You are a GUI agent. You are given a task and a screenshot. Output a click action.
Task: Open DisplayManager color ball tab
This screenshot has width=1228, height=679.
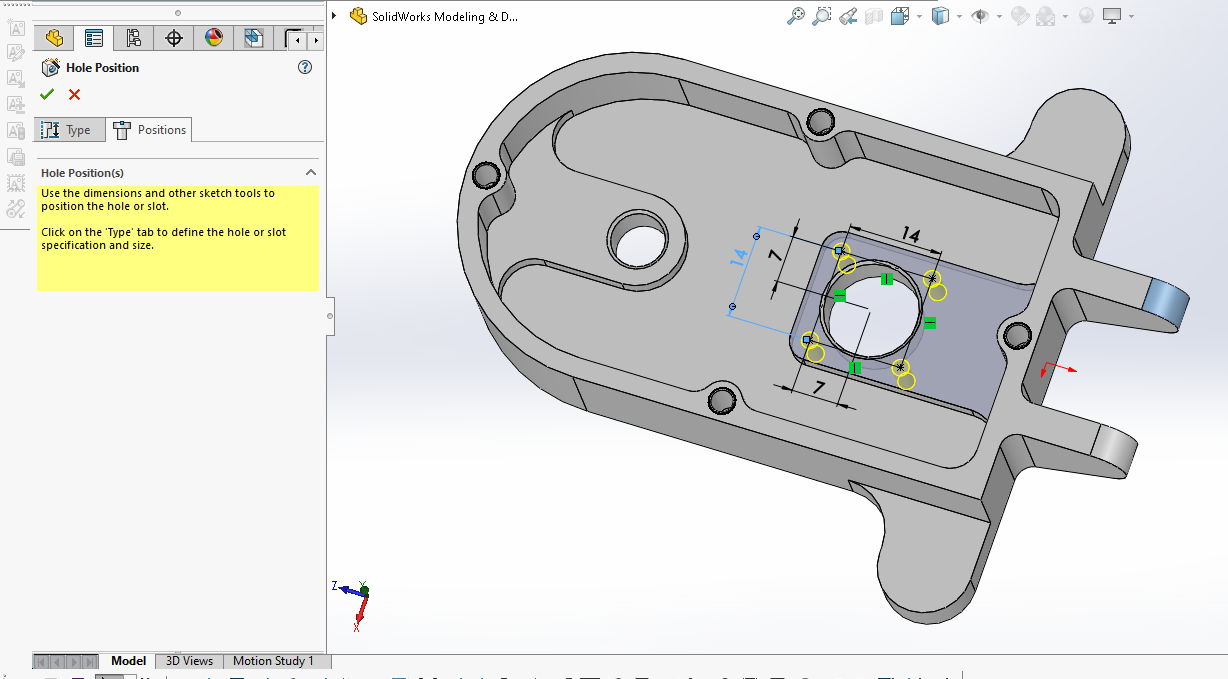pyautogui.click(x=213, y=39)
